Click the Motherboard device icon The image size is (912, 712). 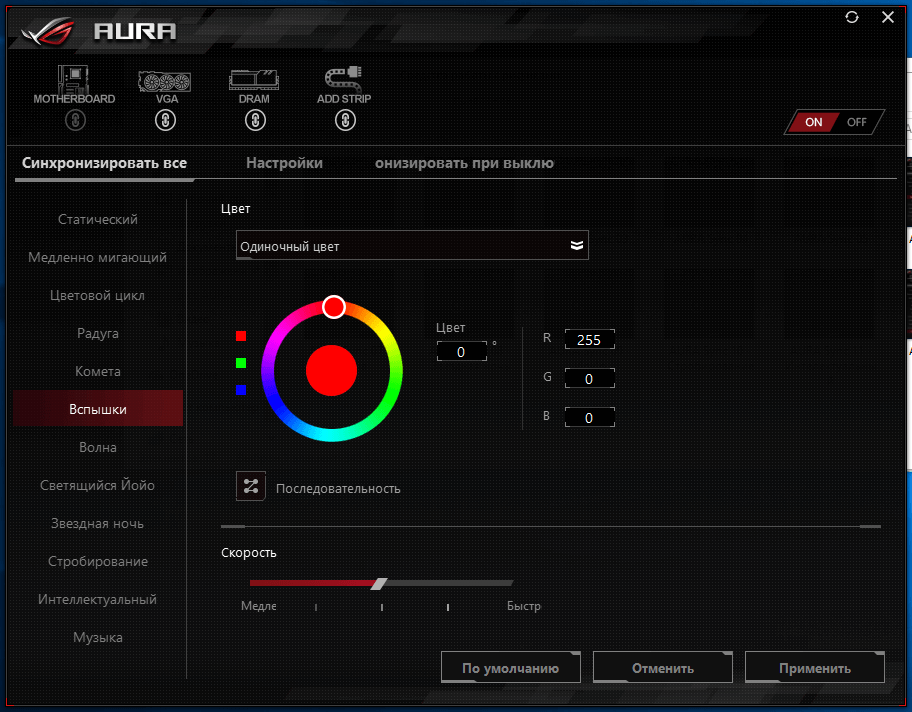pyautogui.click(x=74, y=79)
